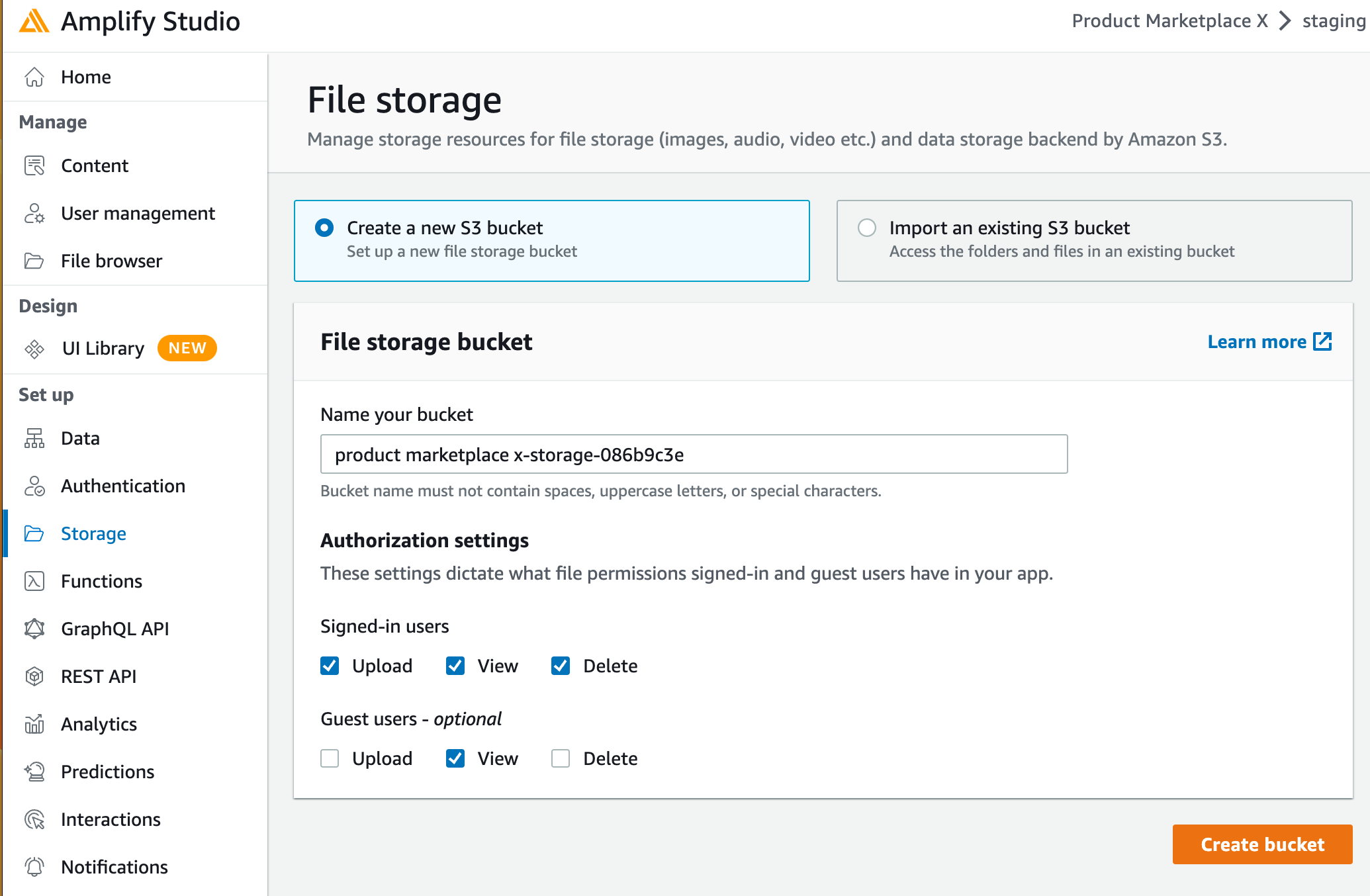1370x896 pixels.
Task: Click the File storage bucket panel heading
Action: pyautogui.click(x=426, y=342)
